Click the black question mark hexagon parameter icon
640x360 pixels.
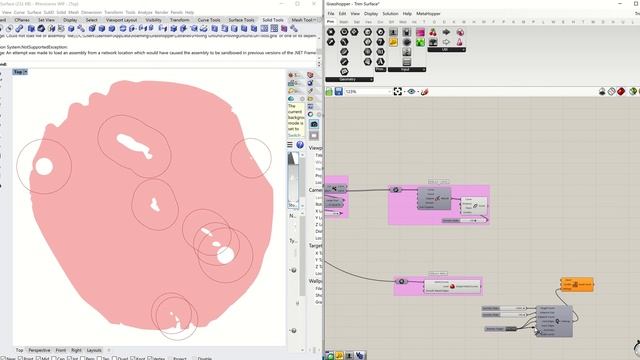pos(380,42)
